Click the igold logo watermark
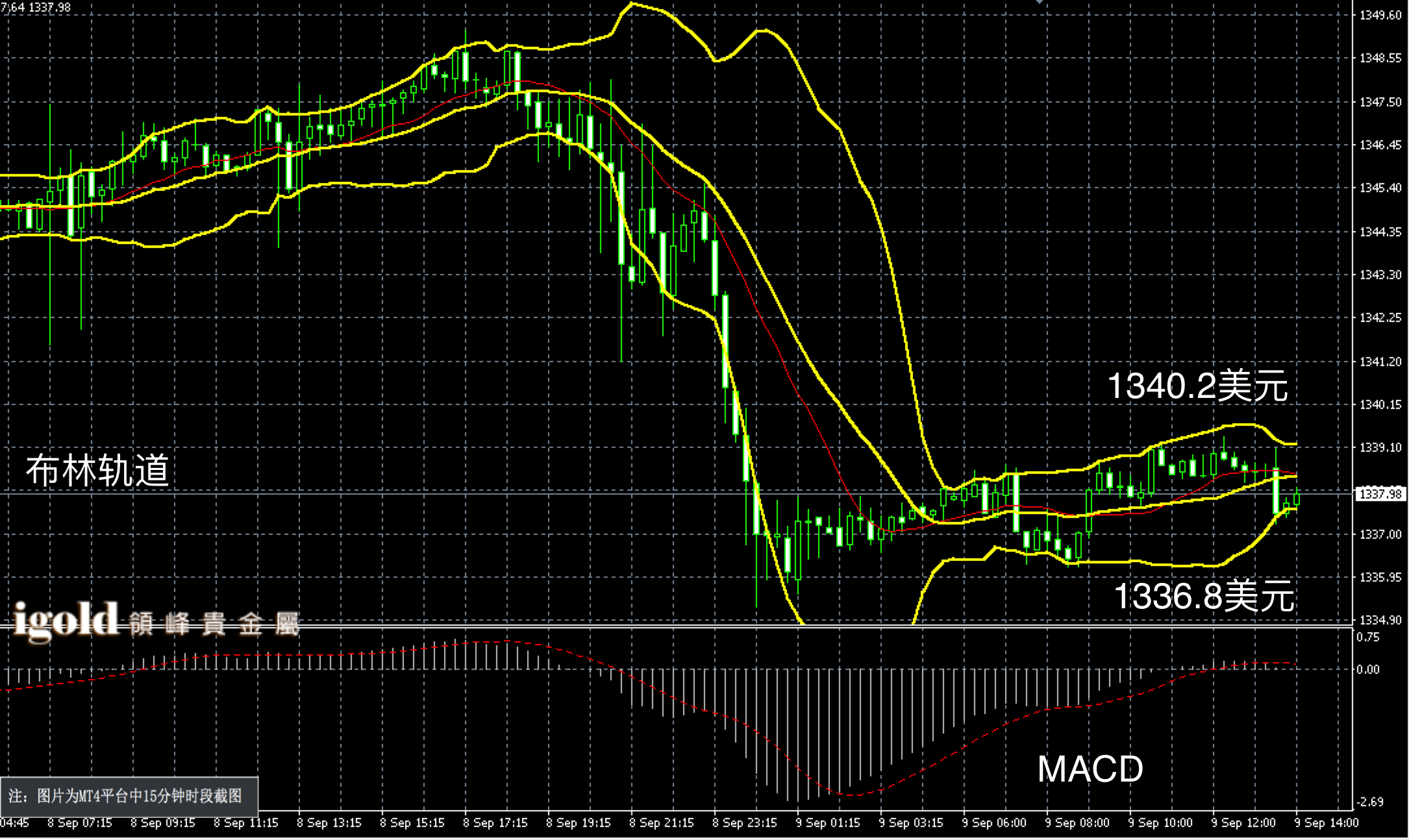The width and height of the screenshot is (1409, 840). point(65,620)
